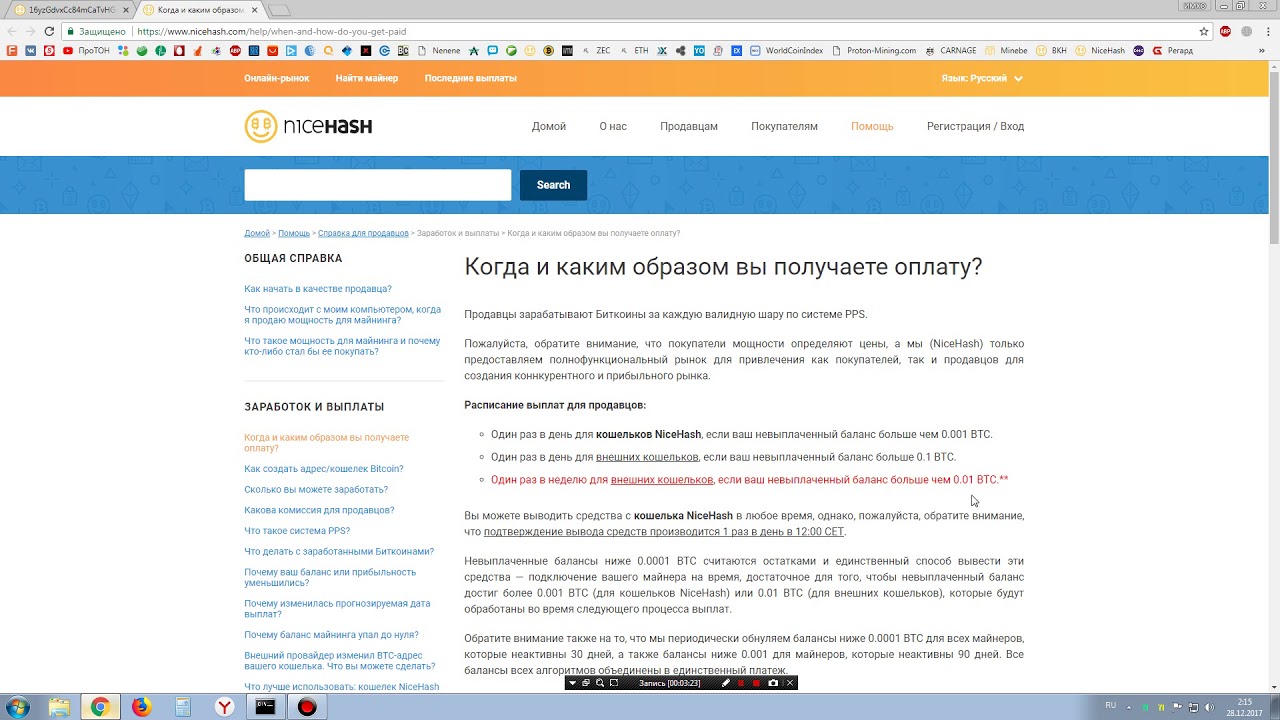Open 'Что происходит с моим компьютером' link
The image size is (1280, 720).
[342, 315]
